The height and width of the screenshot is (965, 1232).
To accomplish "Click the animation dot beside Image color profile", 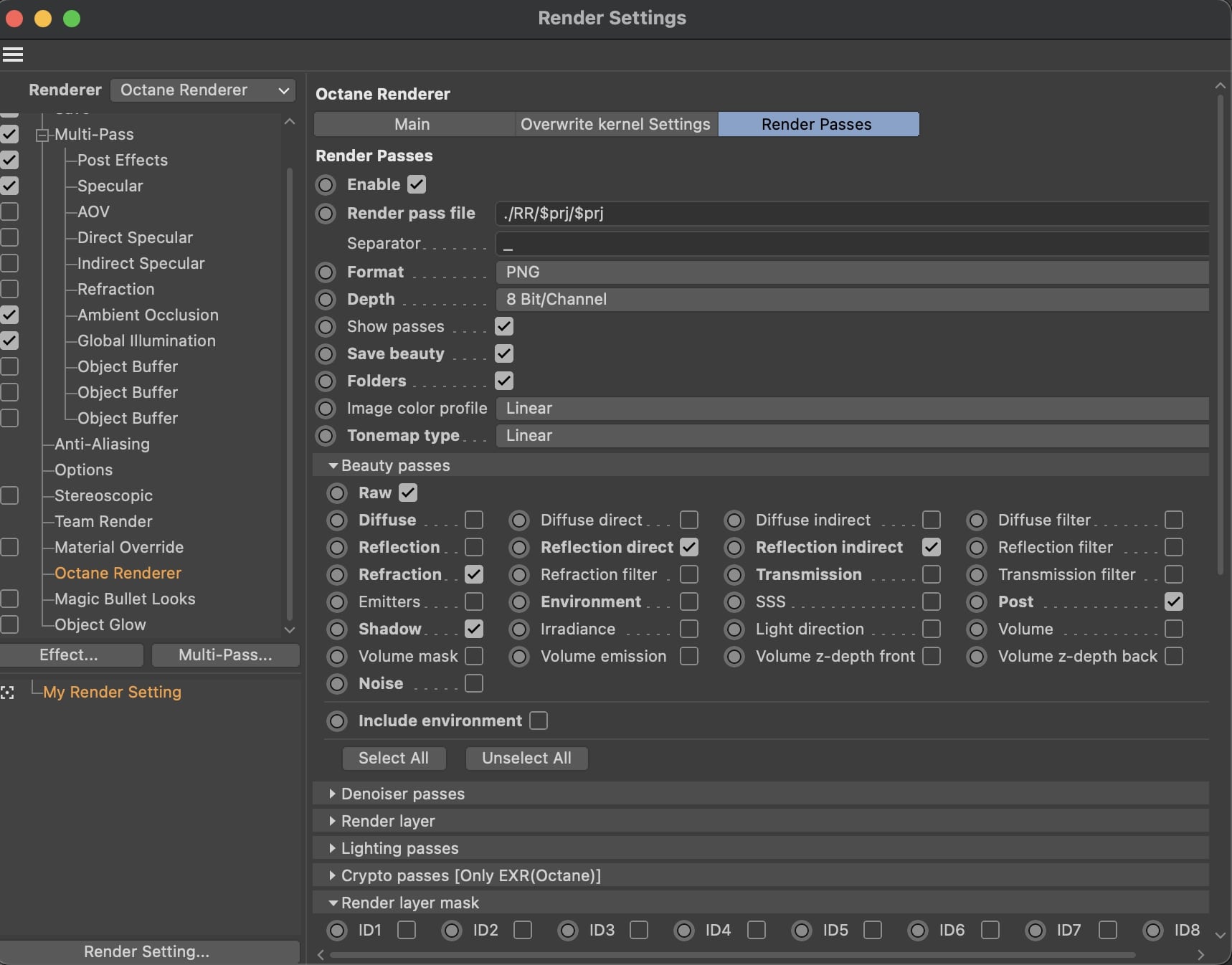I will point(326,409).
